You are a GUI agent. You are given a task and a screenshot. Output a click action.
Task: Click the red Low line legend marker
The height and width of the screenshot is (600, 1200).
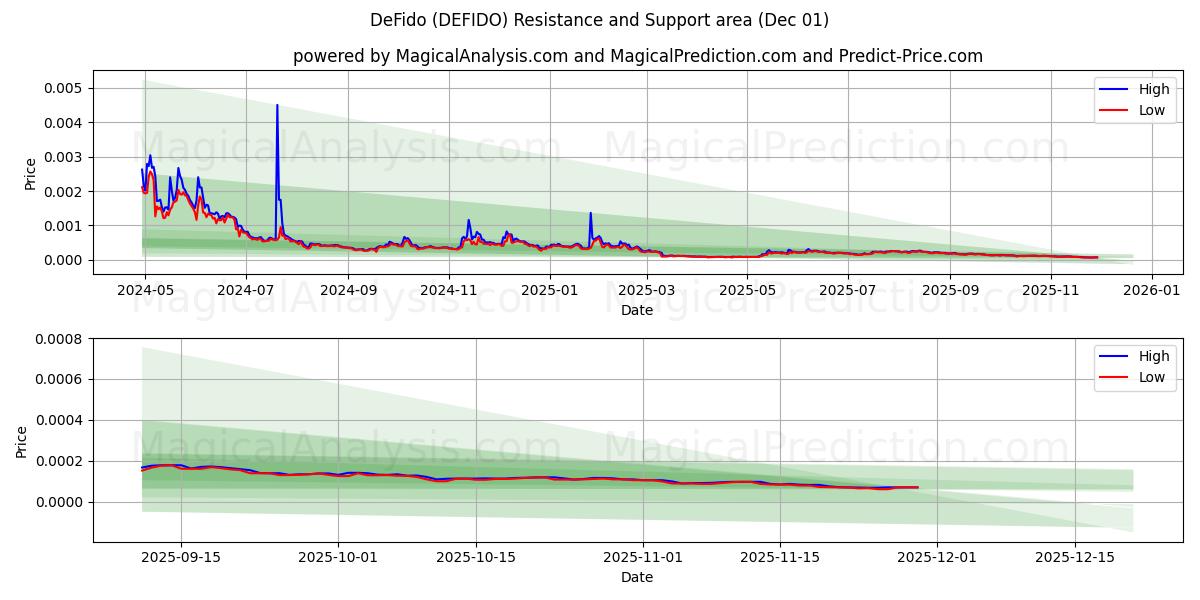pyautogui.click(x=1113, y=110)
